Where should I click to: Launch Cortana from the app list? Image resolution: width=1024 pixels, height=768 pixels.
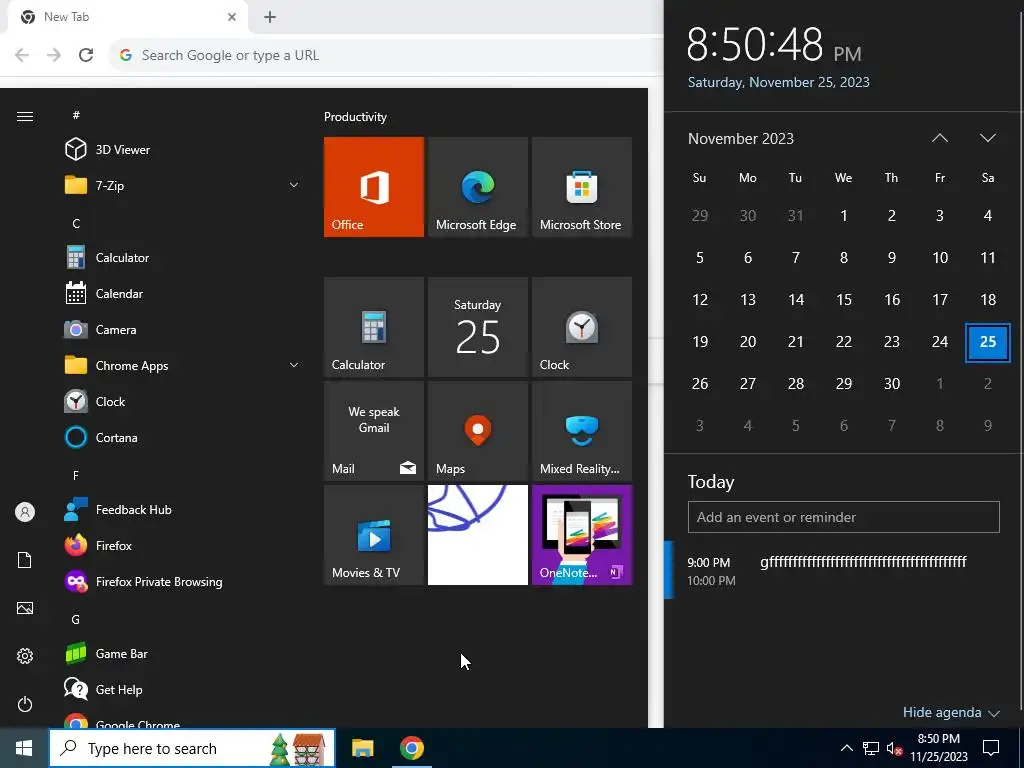coord(183,437)
